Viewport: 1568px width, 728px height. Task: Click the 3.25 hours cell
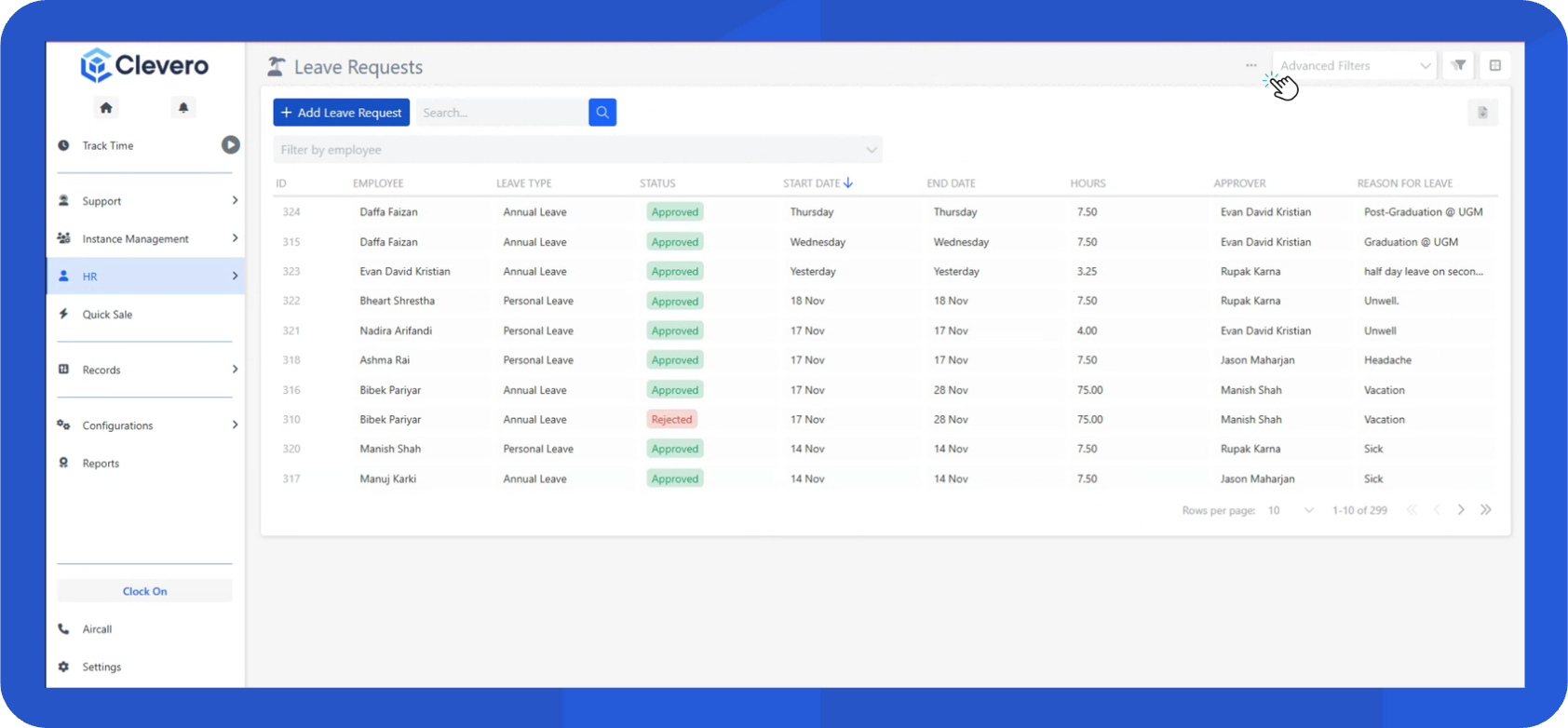[1087, 272]
